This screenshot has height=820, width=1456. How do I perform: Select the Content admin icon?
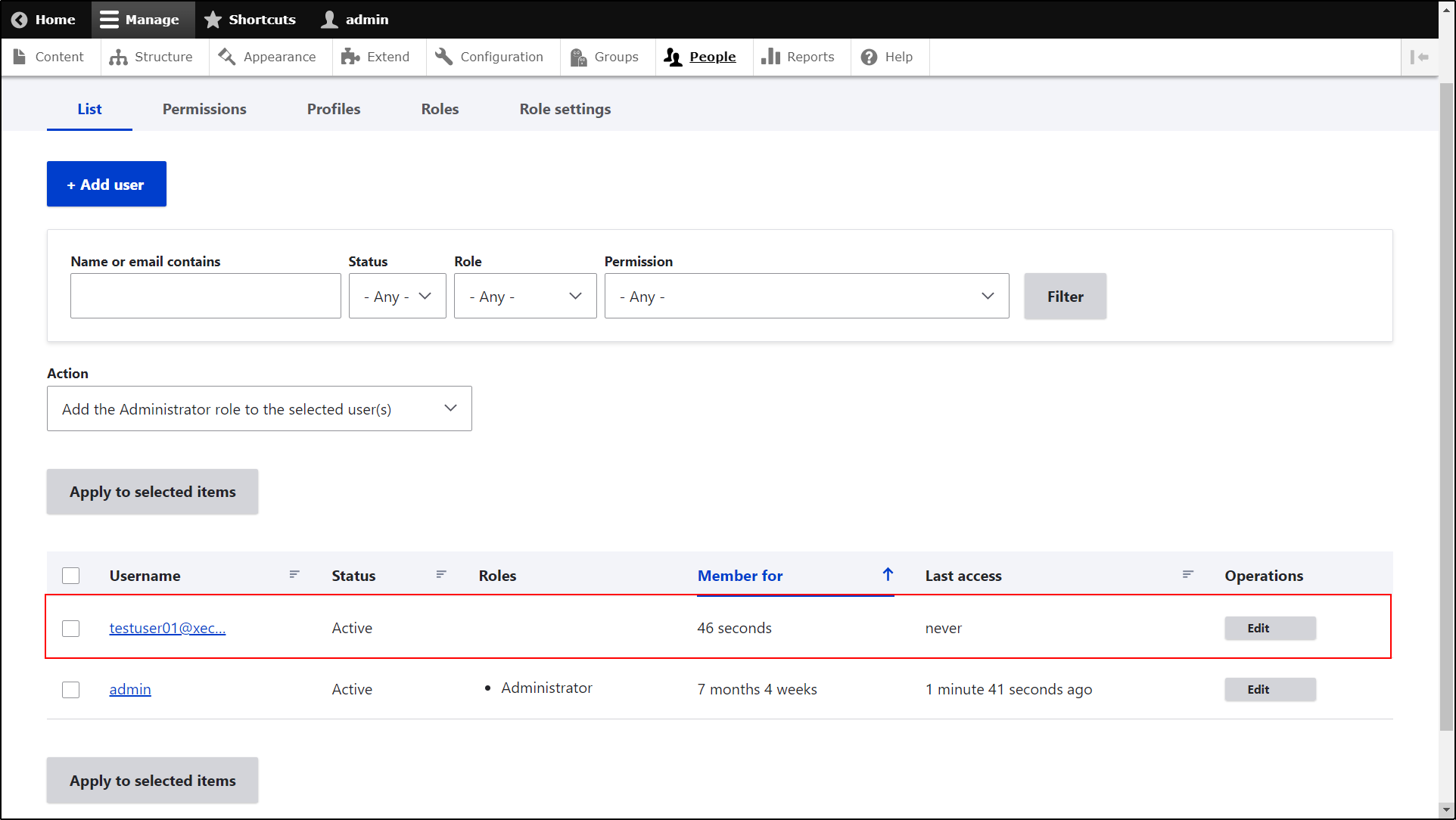pos(20,56)
